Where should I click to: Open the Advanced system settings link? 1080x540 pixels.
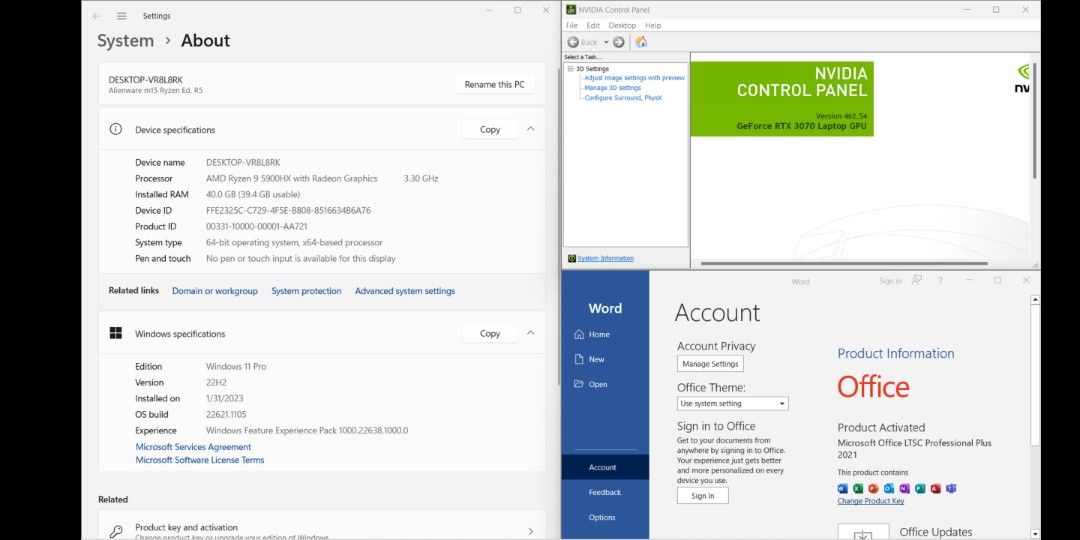tap(404, 291)
